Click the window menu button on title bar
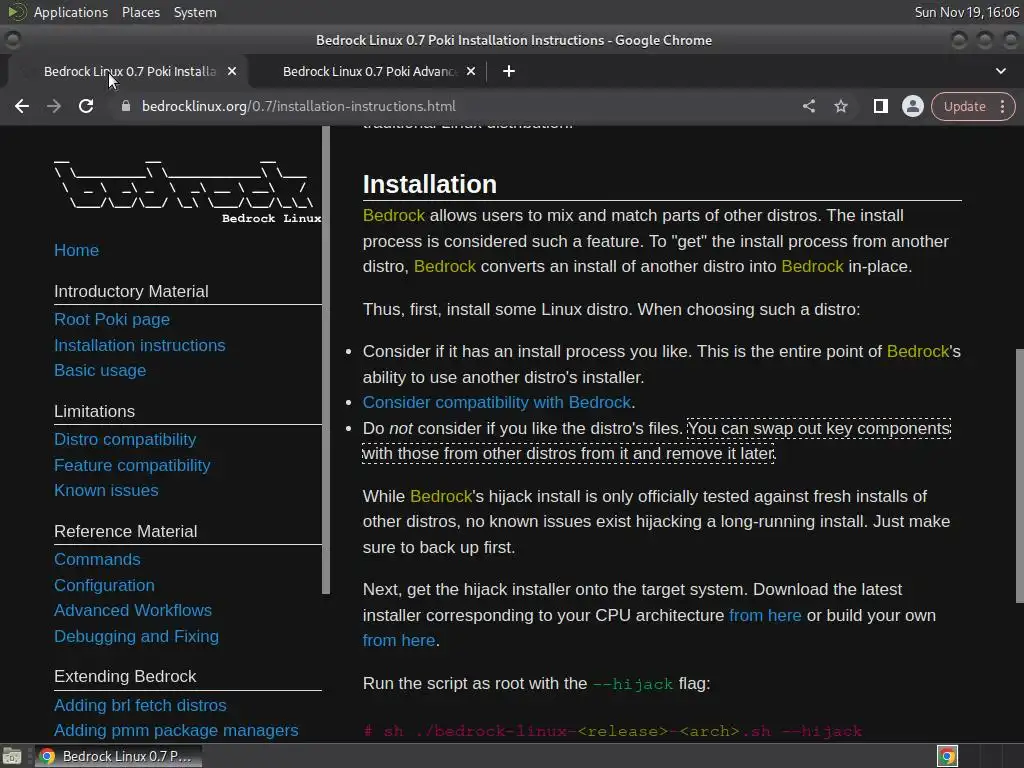This screenshot has height=768, width=1024. pos(12,40)
